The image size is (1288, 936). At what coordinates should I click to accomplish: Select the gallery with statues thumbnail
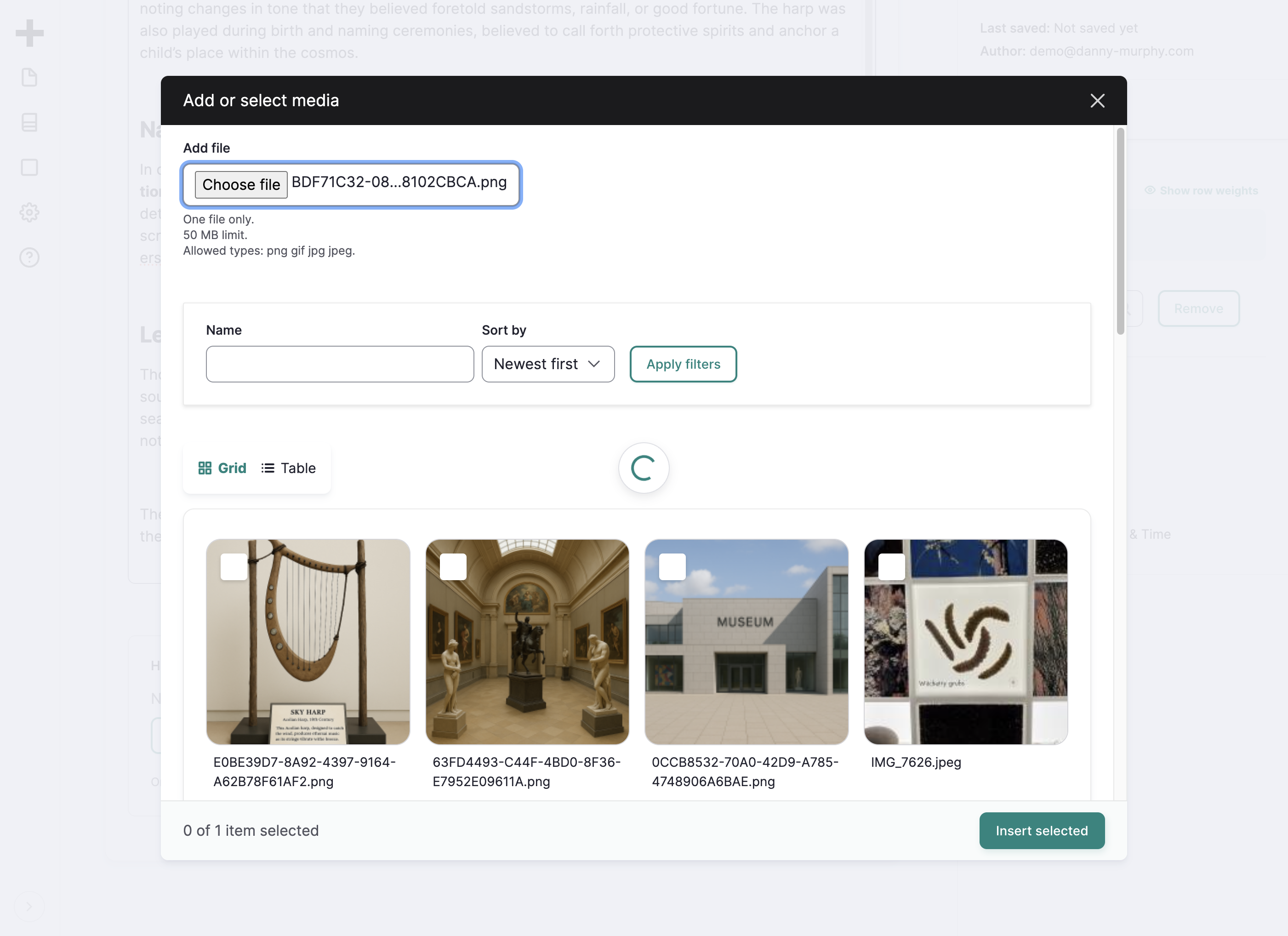pyautogui.click(x=527, y=642)
